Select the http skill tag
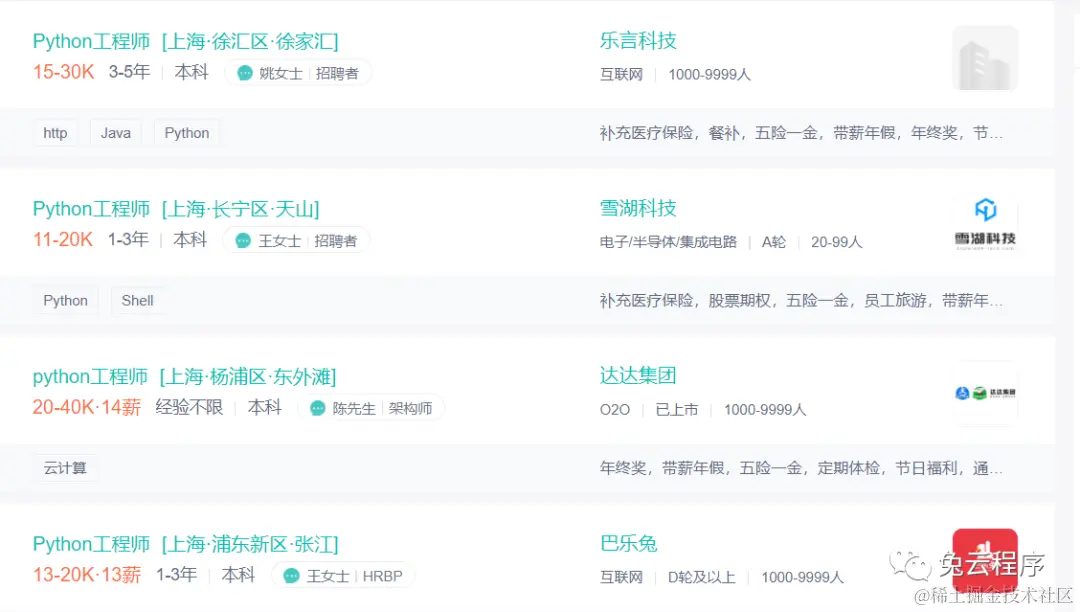 click(55, 133)
